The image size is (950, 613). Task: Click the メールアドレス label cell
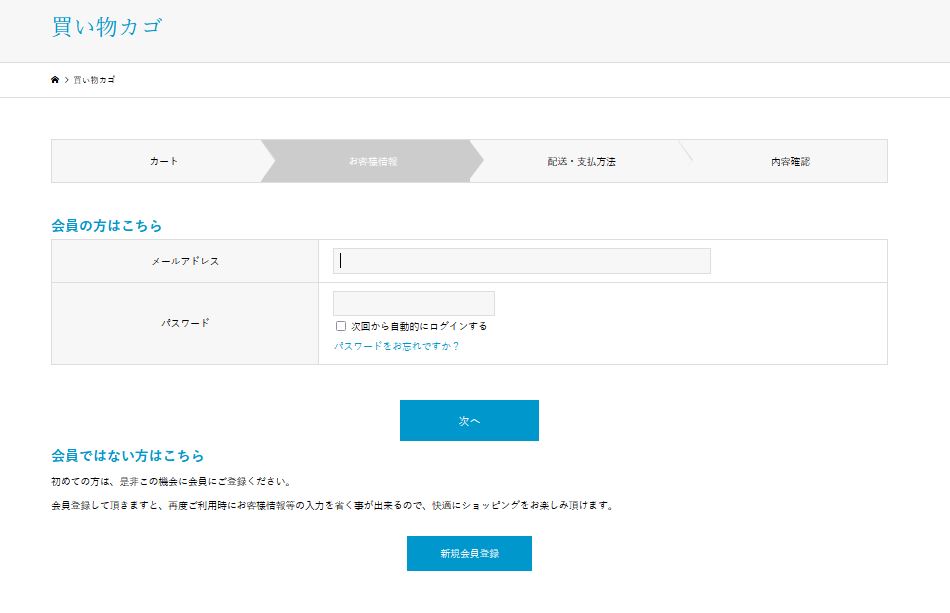tap(185, 261)
